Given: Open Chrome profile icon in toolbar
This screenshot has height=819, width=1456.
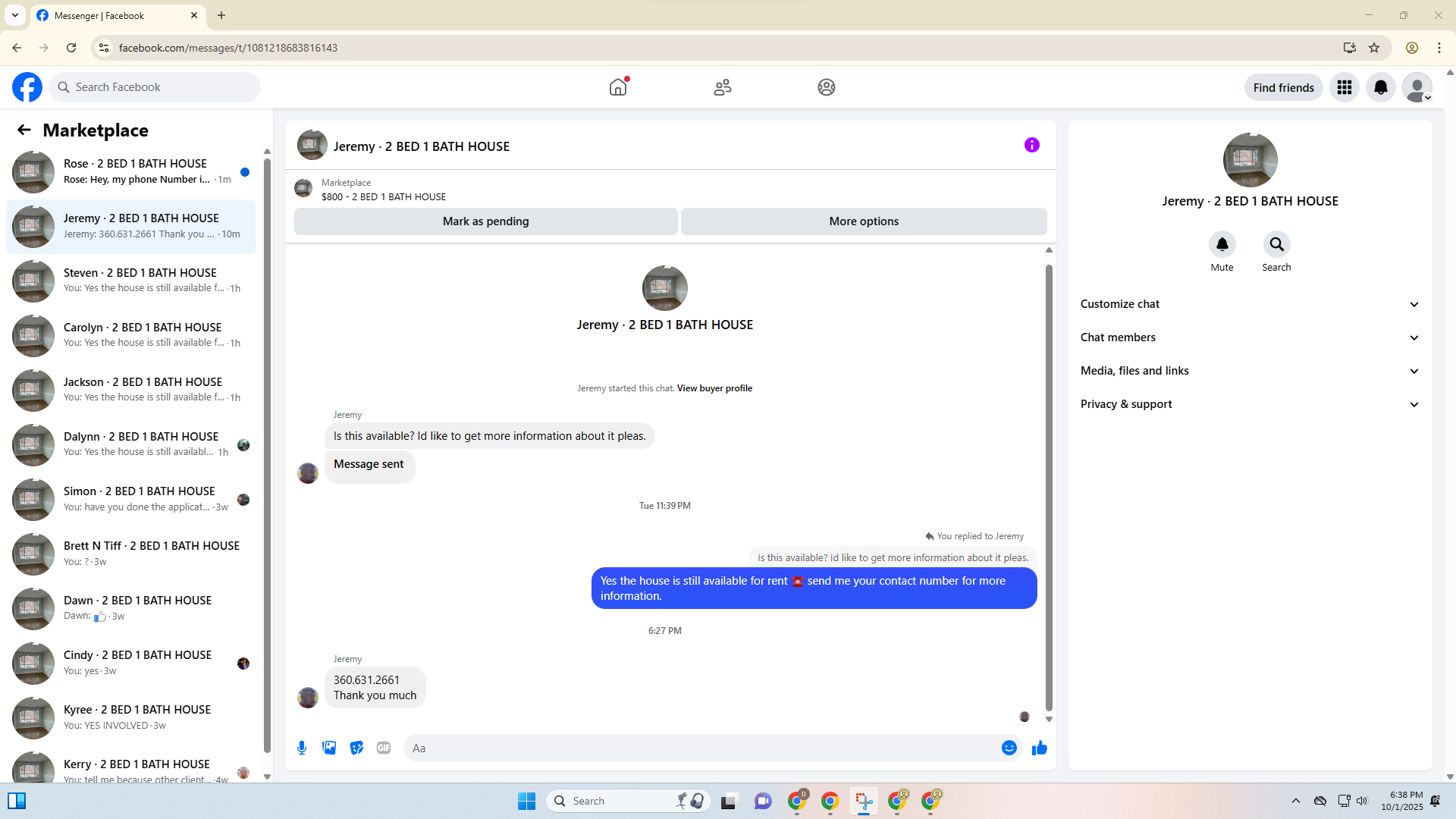Looking at the screenshot, I should tap(1412, 48).
